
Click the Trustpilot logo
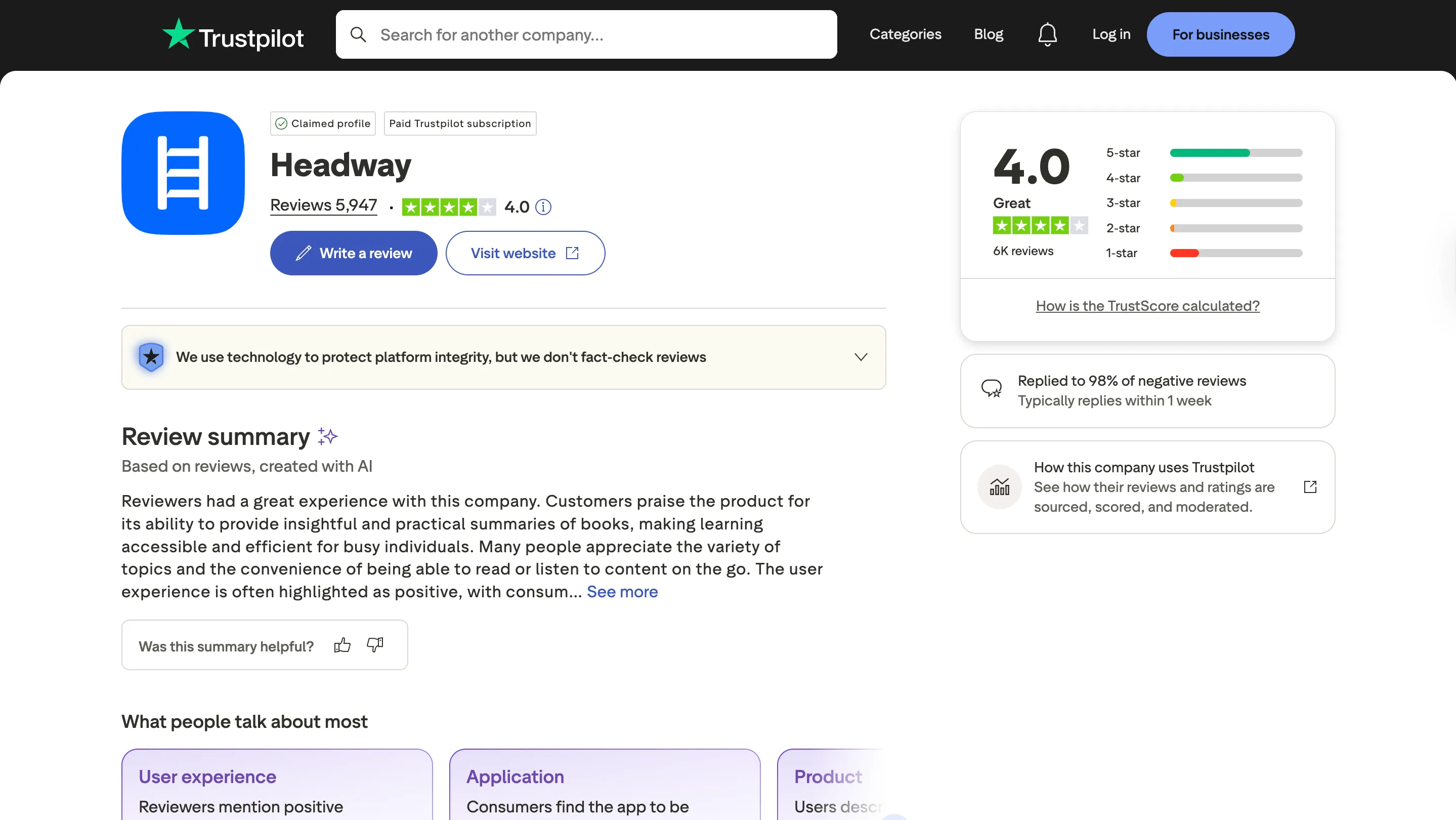(x=233, y=34)
